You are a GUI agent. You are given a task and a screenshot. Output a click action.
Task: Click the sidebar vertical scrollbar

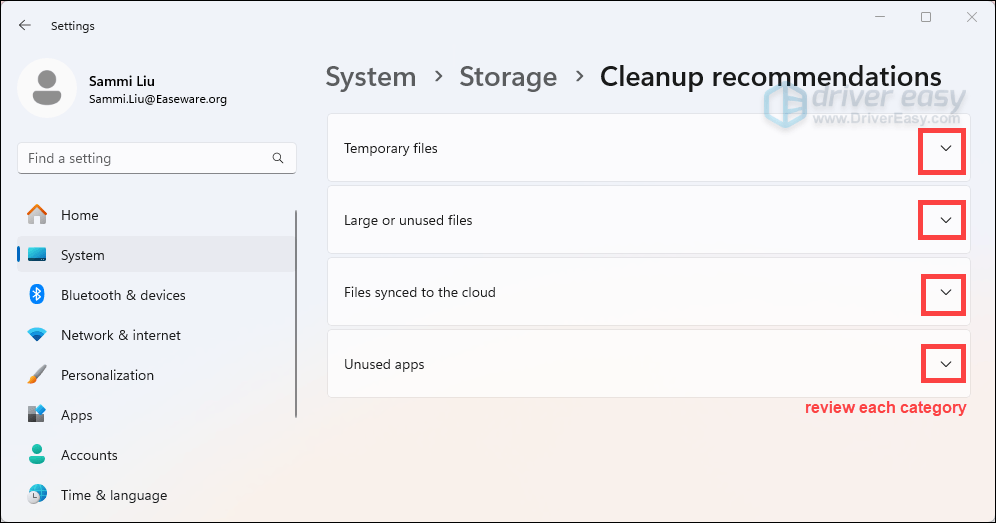tap(295, 315)
